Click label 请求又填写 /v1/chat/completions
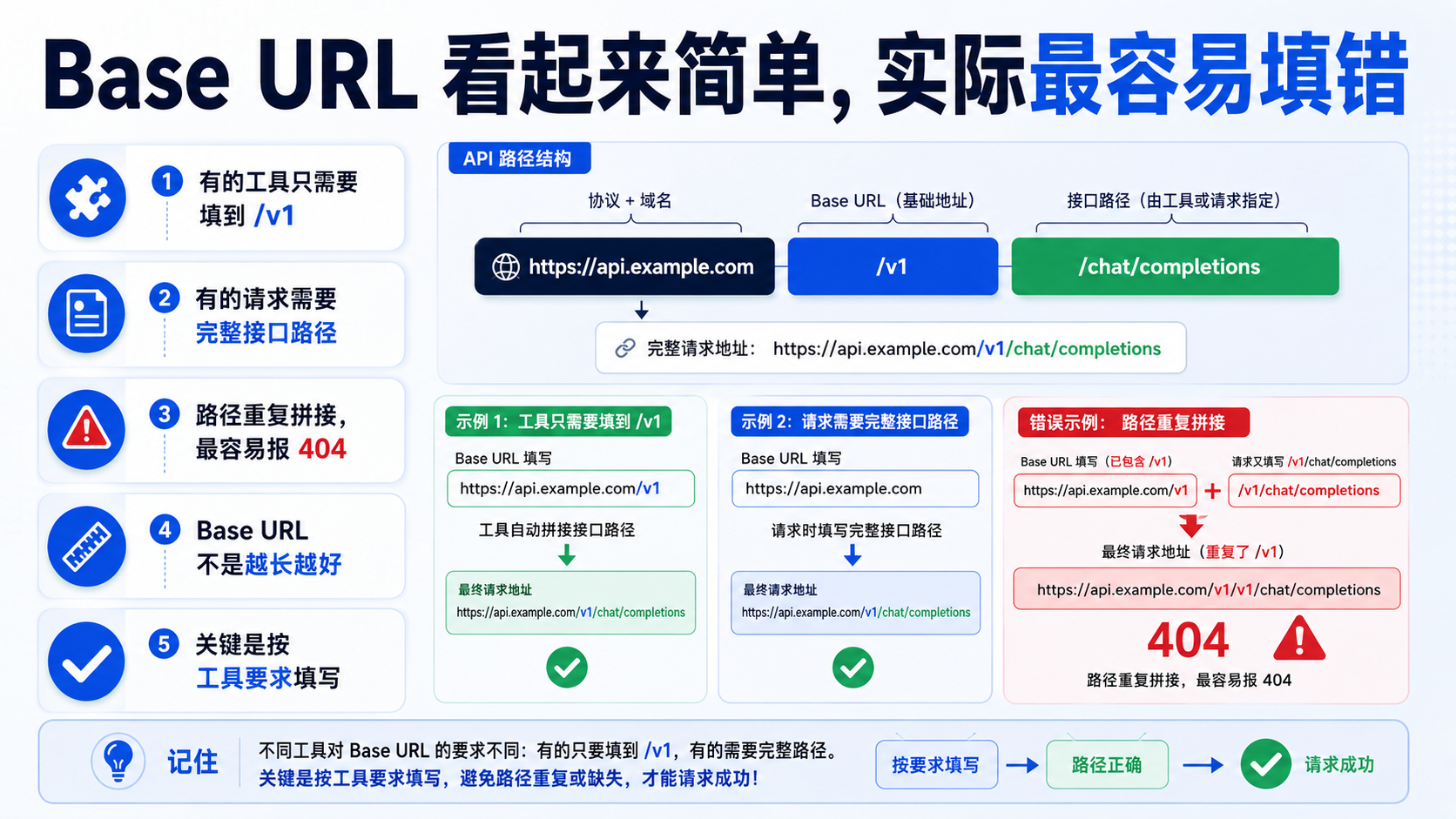The height and width of the screenshot is (819, 1456). [1313, 461]
